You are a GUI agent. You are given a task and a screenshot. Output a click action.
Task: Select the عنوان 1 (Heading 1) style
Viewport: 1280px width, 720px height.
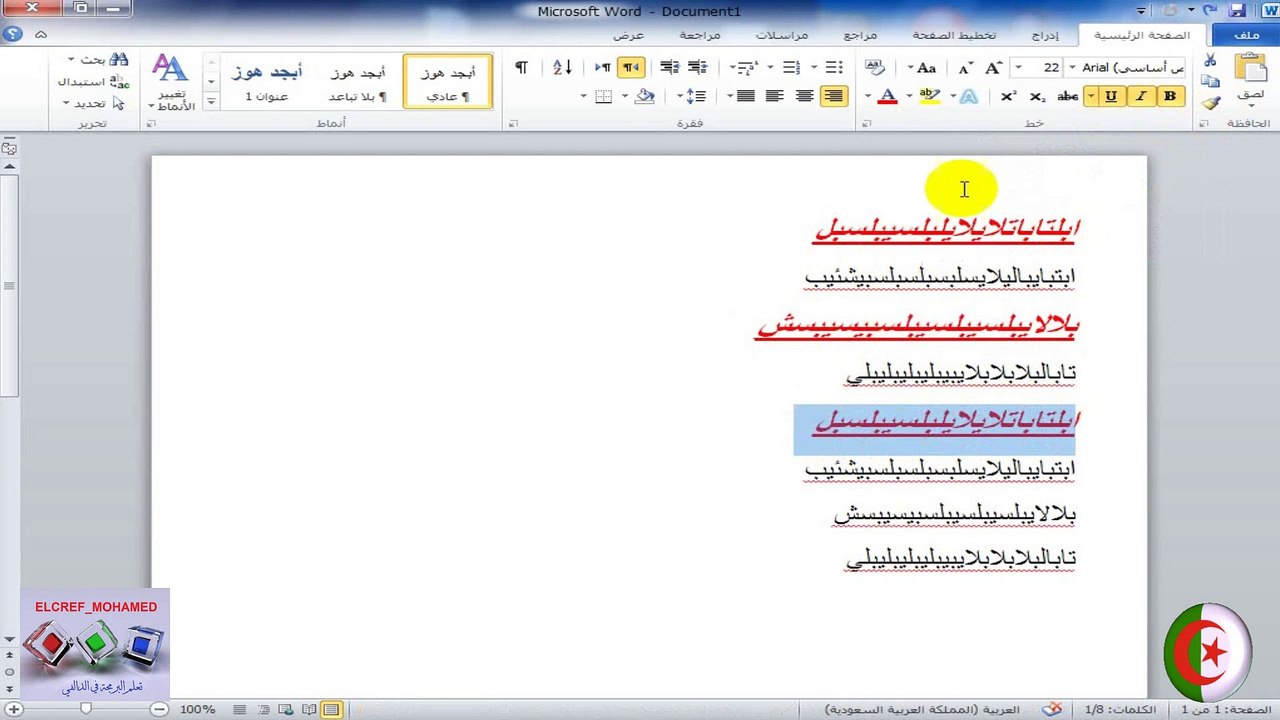267,82
